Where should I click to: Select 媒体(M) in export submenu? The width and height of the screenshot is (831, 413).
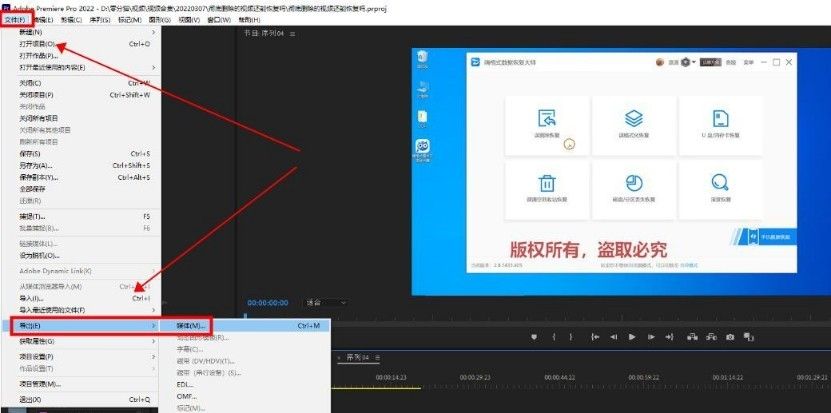point(245,326)
